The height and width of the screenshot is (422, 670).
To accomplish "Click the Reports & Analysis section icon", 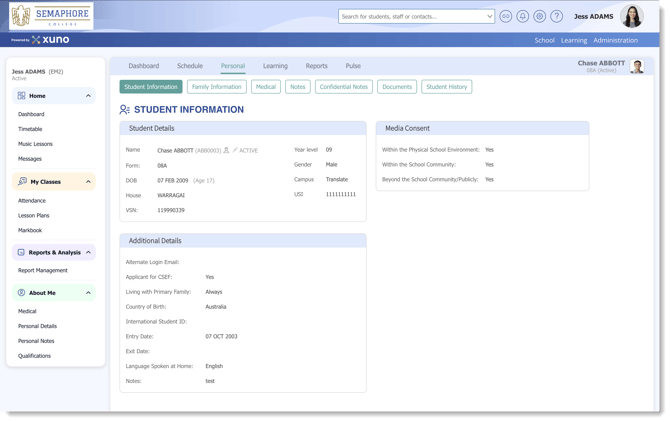I will [x=21, y=252].
